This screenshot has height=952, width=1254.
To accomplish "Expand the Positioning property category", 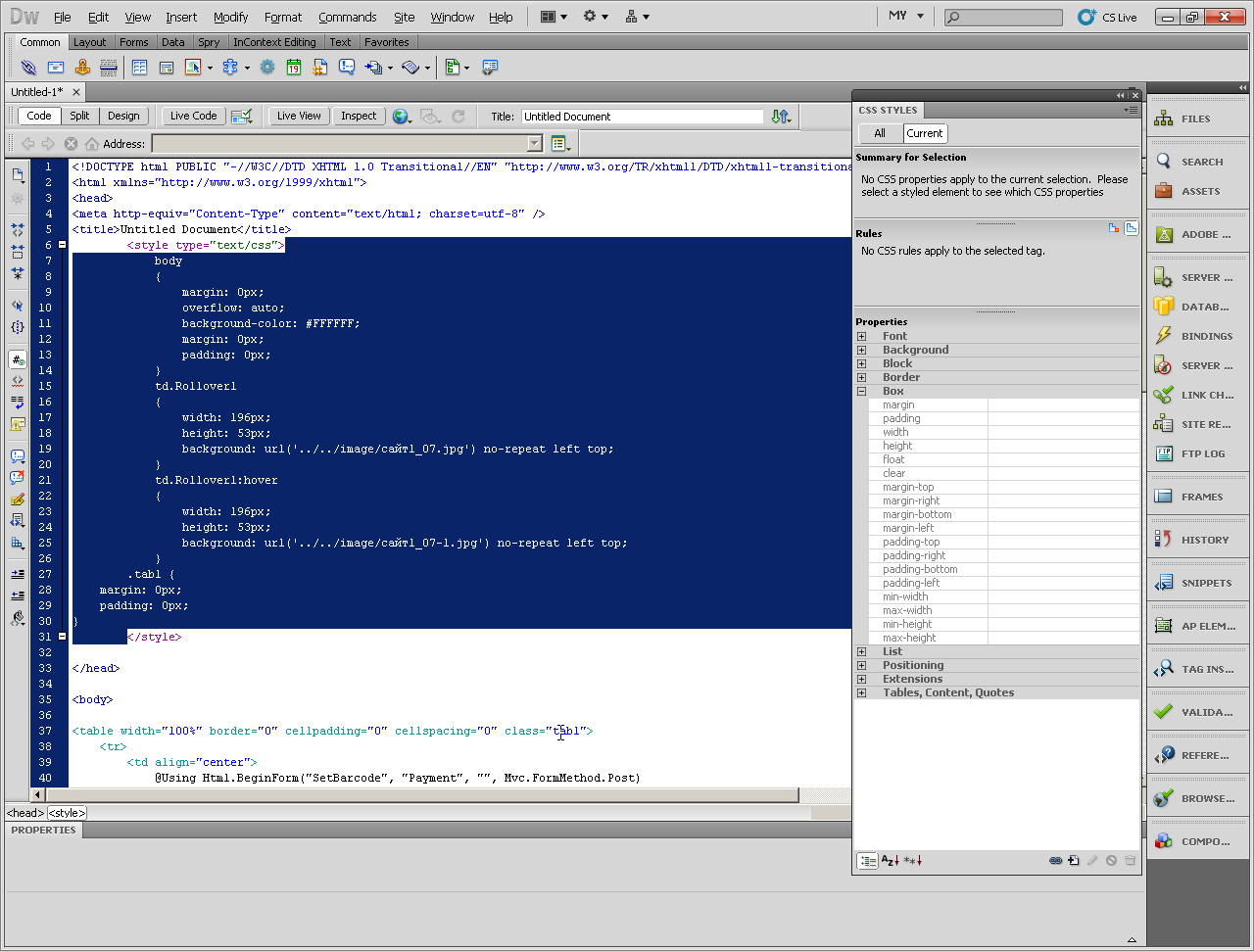I will pyautogui.click(x=861, y=665).
